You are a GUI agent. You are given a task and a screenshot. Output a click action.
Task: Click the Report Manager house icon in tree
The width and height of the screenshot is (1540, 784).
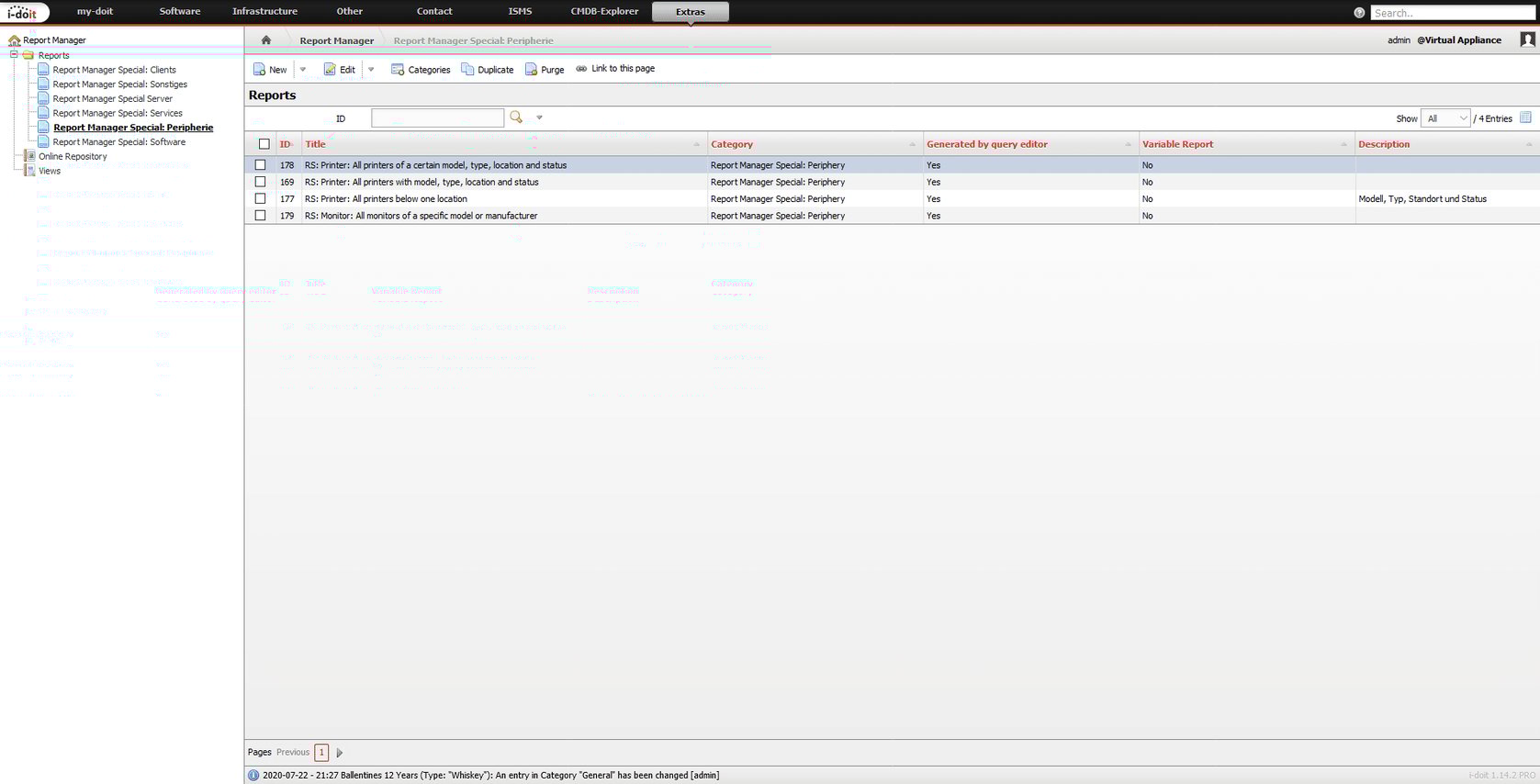(x=14, y=40)
